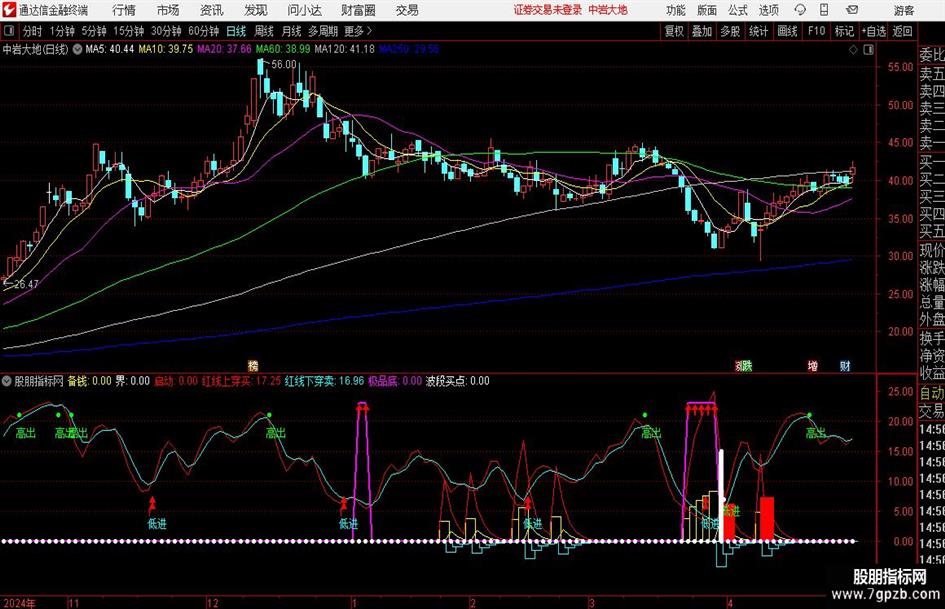Switch to the 周线 weekly tab
945x609 pixels.
click(x=264, y=31)
